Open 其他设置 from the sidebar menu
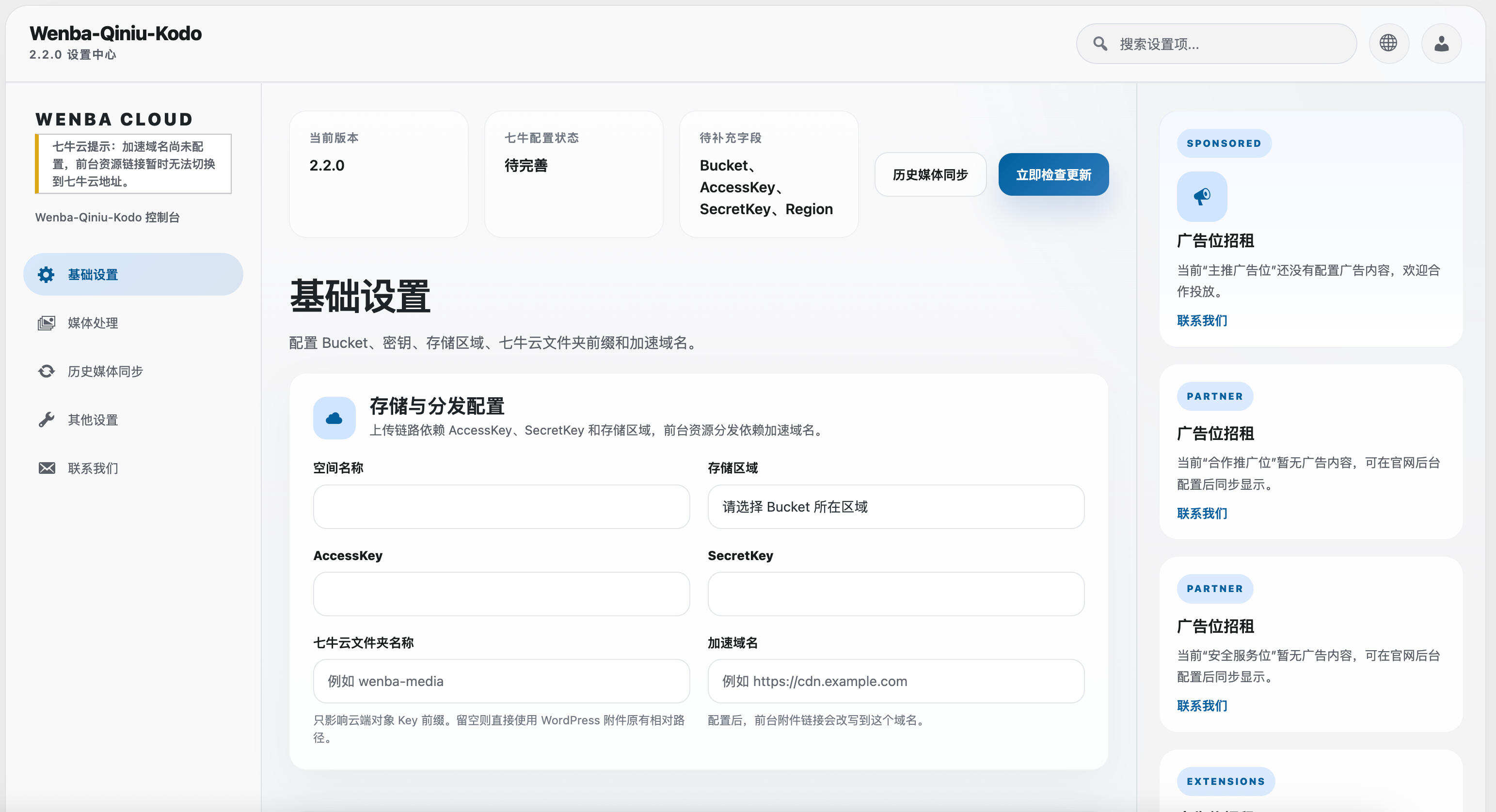Image resolution: width=1496 pixels, height=812 pixels. (93, 420)
